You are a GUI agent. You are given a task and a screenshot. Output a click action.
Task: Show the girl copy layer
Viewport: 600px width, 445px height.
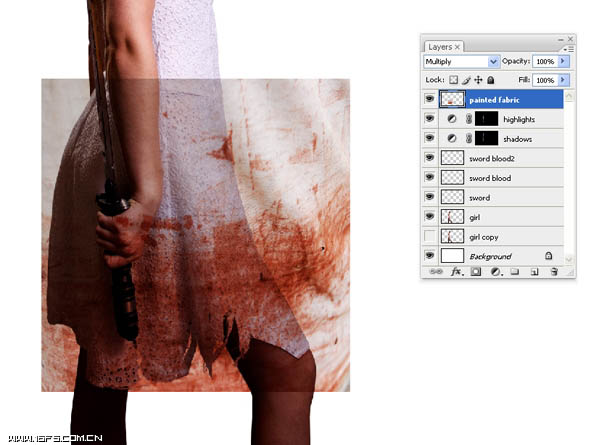point(430,236)
